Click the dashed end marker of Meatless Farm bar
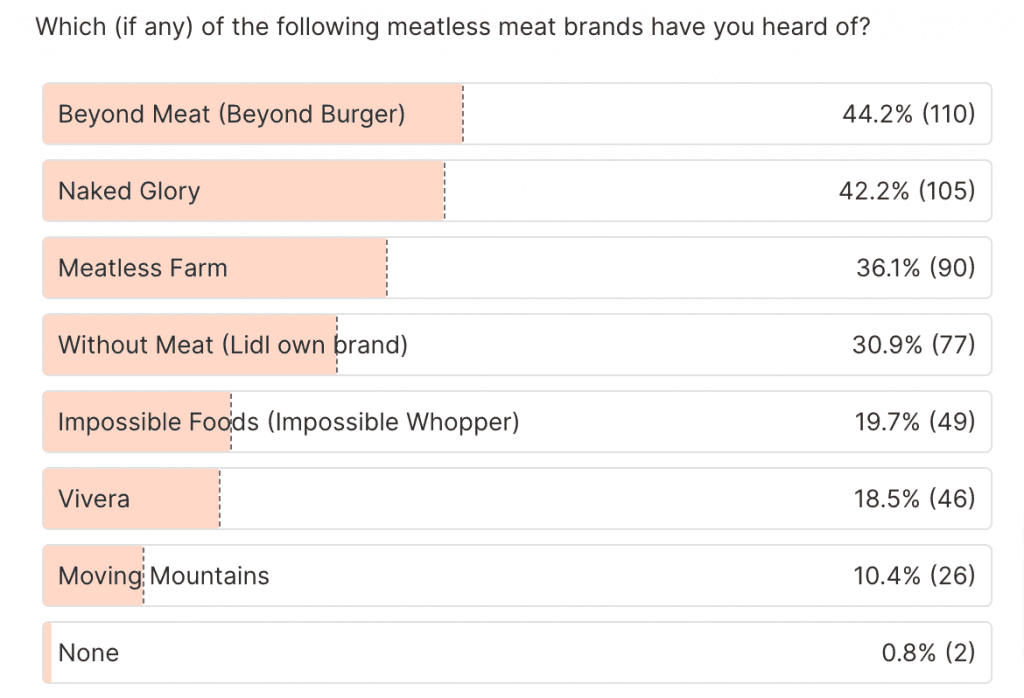 pyautogui.click(x=386, y=268)
